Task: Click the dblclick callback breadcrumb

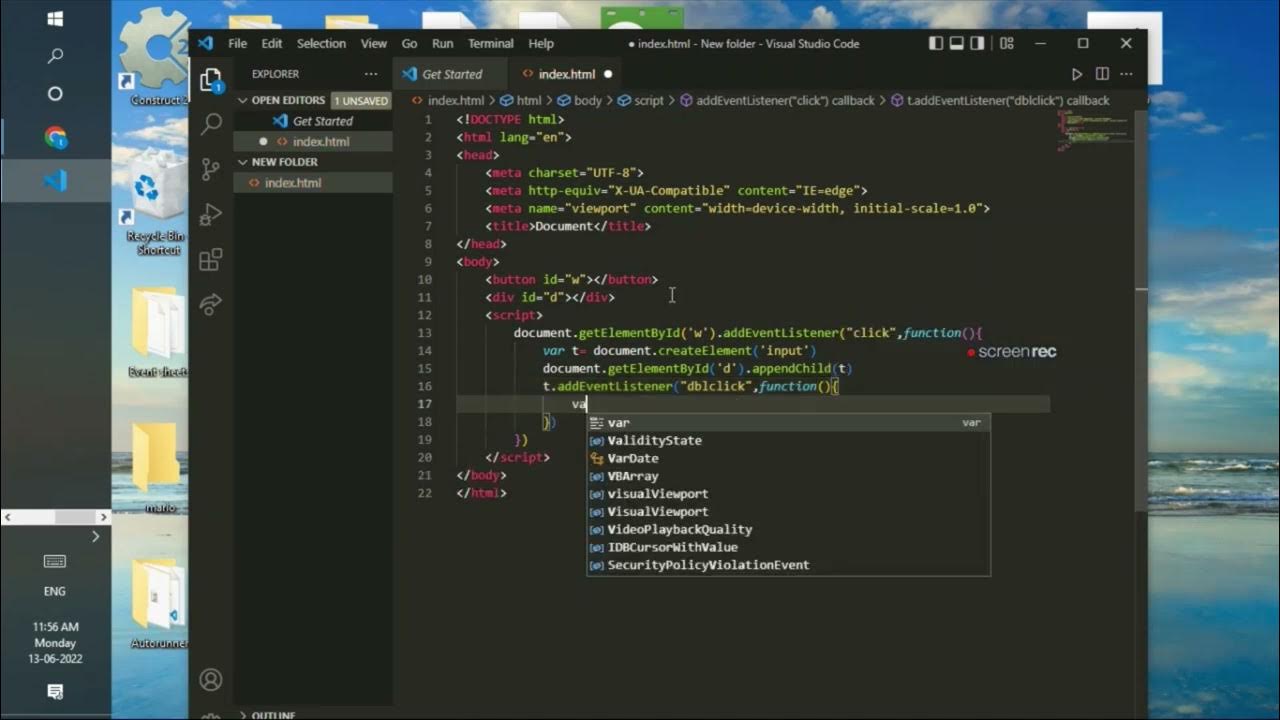Action: [x=1000, y=100]
